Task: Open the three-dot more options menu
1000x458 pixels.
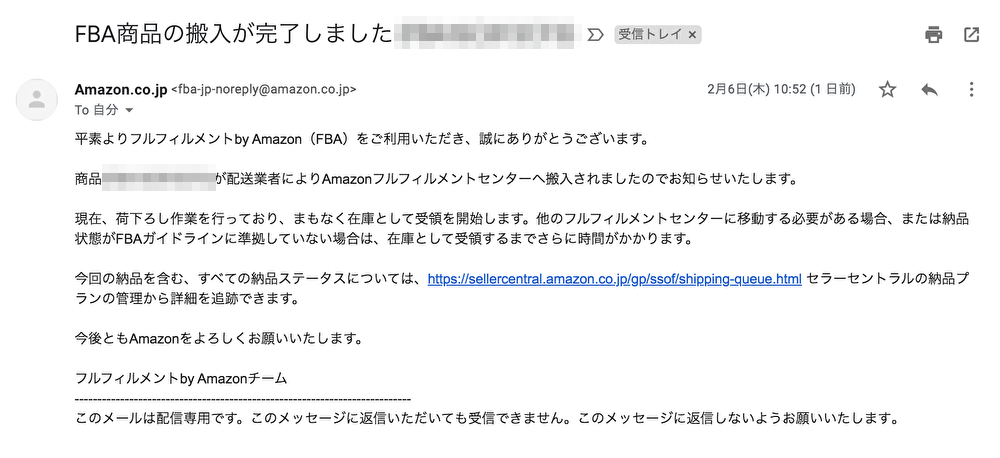Action: [x=971, y=89]
